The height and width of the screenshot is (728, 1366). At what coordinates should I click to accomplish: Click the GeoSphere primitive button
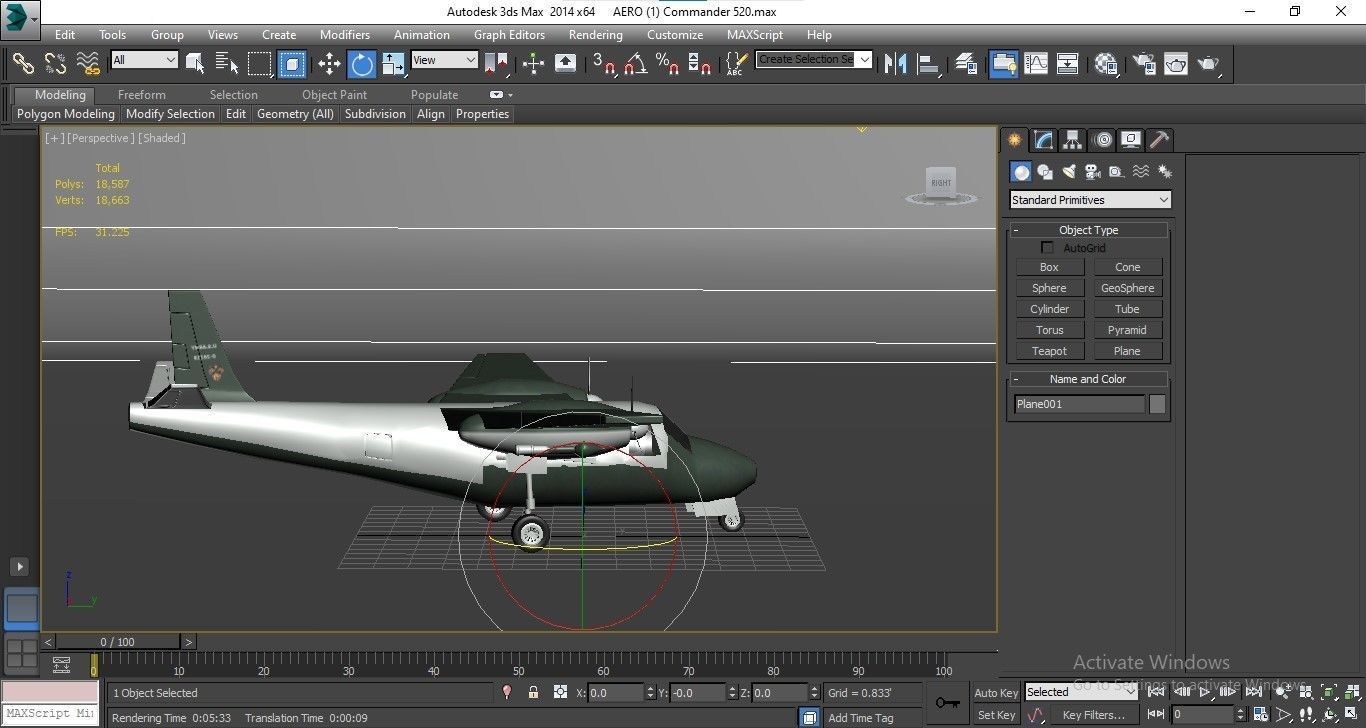coord(1127,288)
